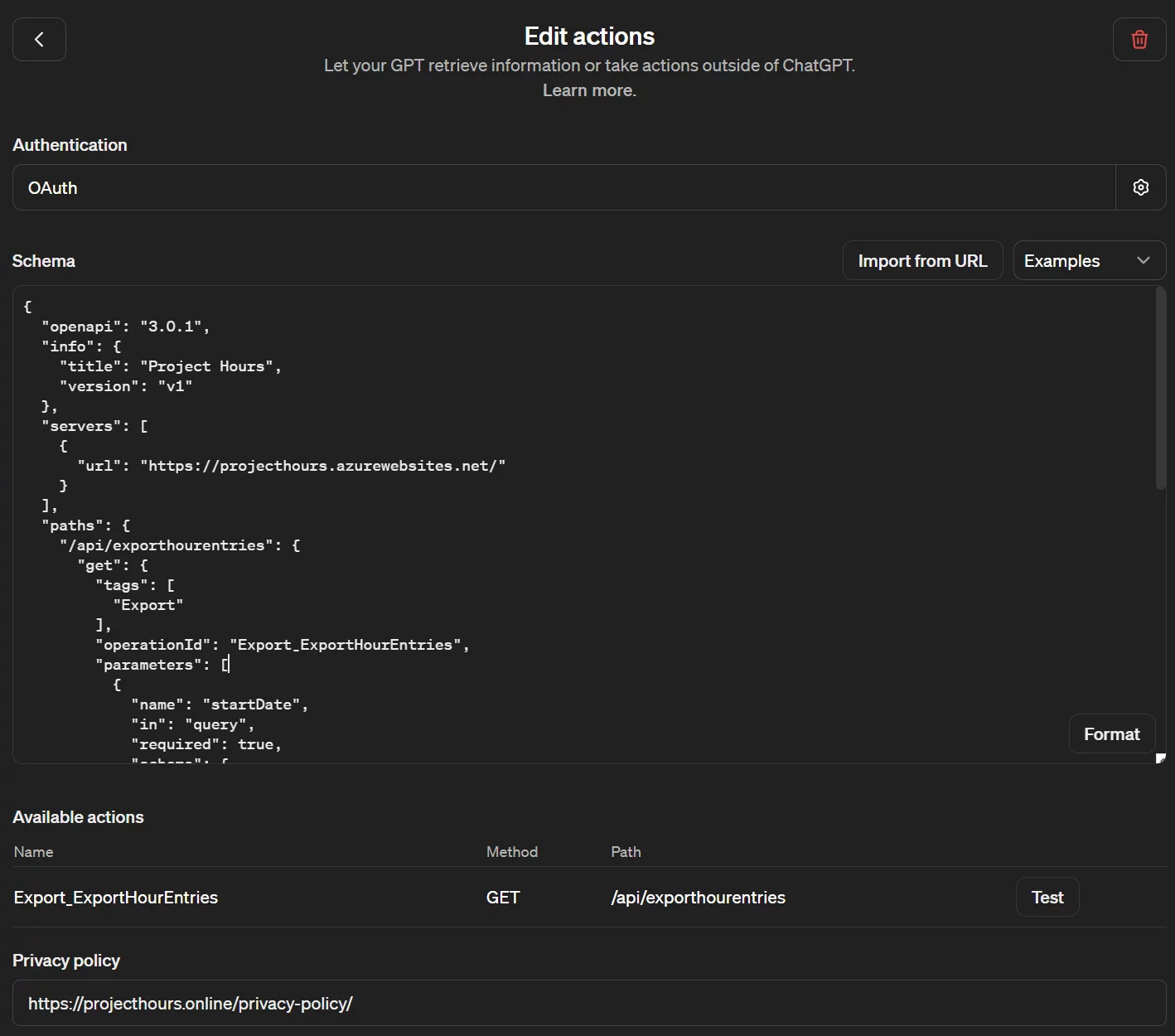Click the schema editor vertical scrollbar
This screenshot has width=1175, height=1036.
tap(1160, 390)
